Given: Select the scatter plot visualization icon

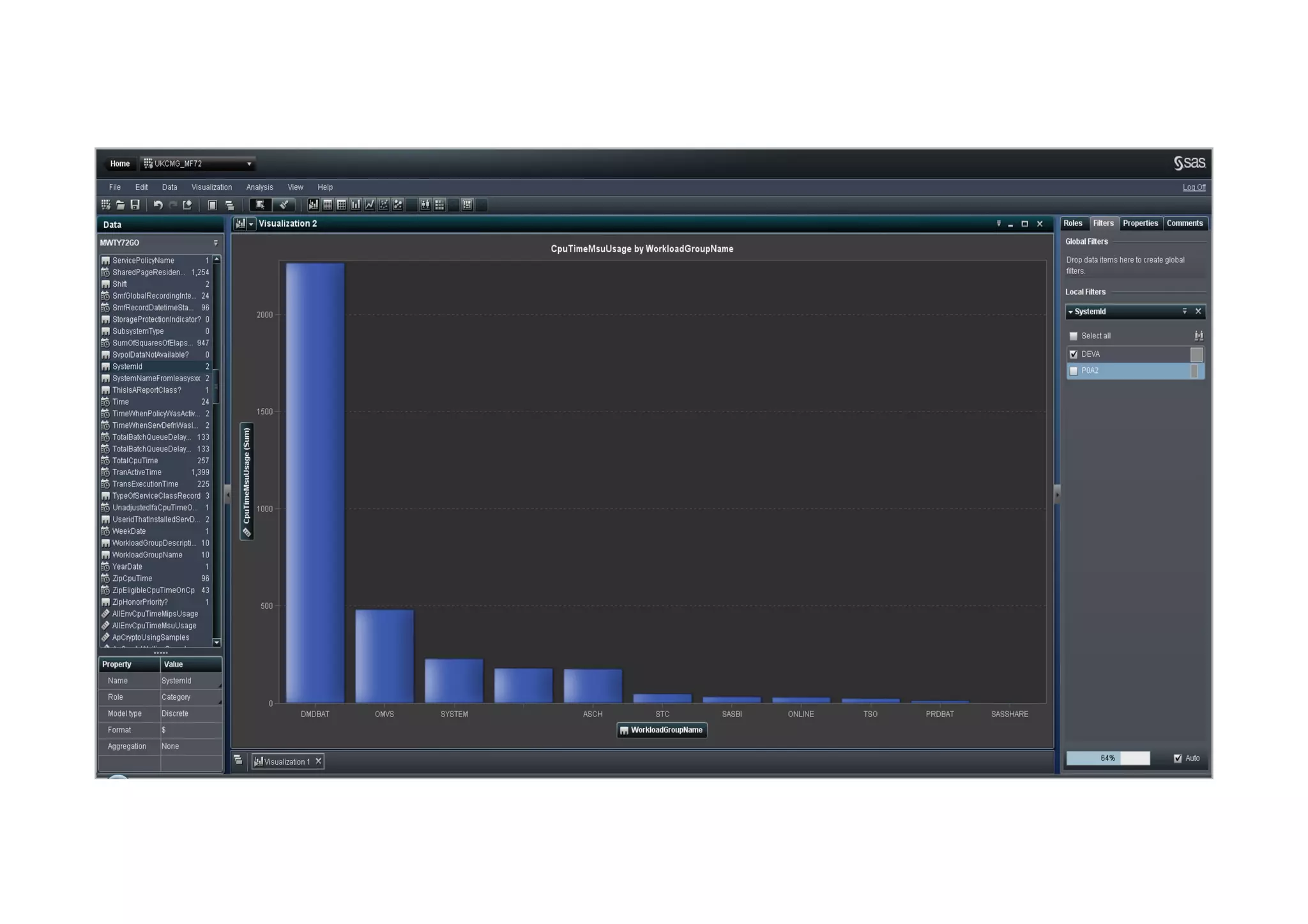Looking at the screenshot, I should pyautogui.click(x=383, y=205).
